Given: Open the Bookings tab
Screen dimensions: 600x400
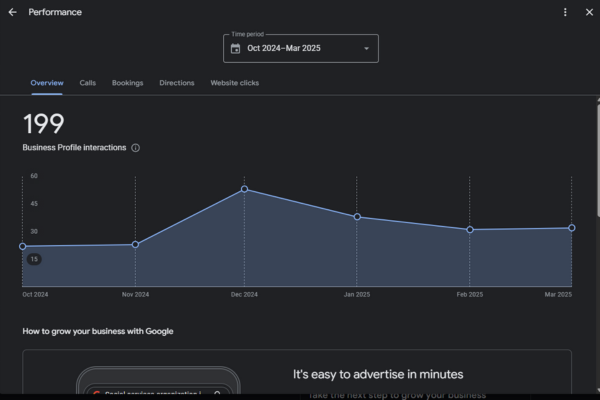Looking at the screenshot, I should pos(127,83).
